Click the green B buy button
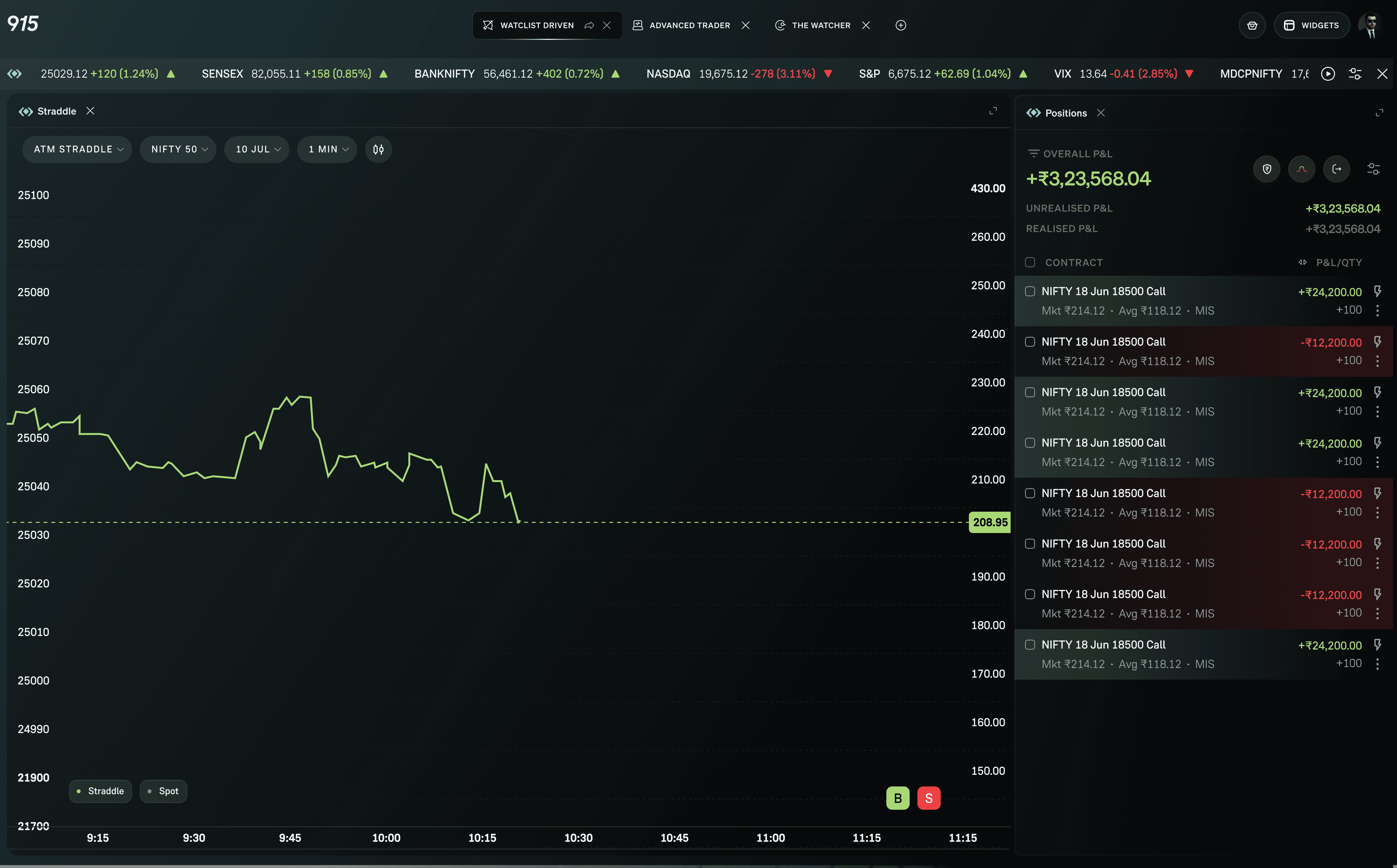 pyautogui.click(x=898, y=798)
